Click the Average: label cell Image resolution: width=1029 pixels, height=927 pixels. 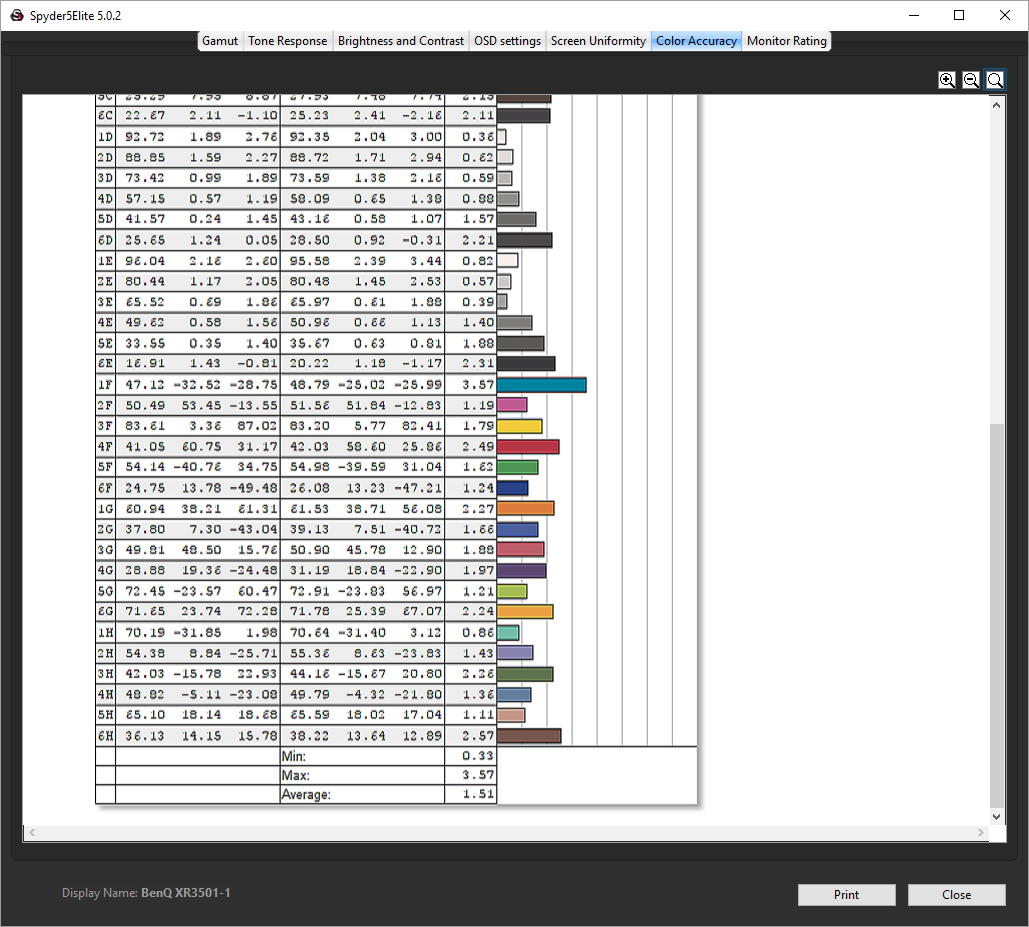(362, 794)
